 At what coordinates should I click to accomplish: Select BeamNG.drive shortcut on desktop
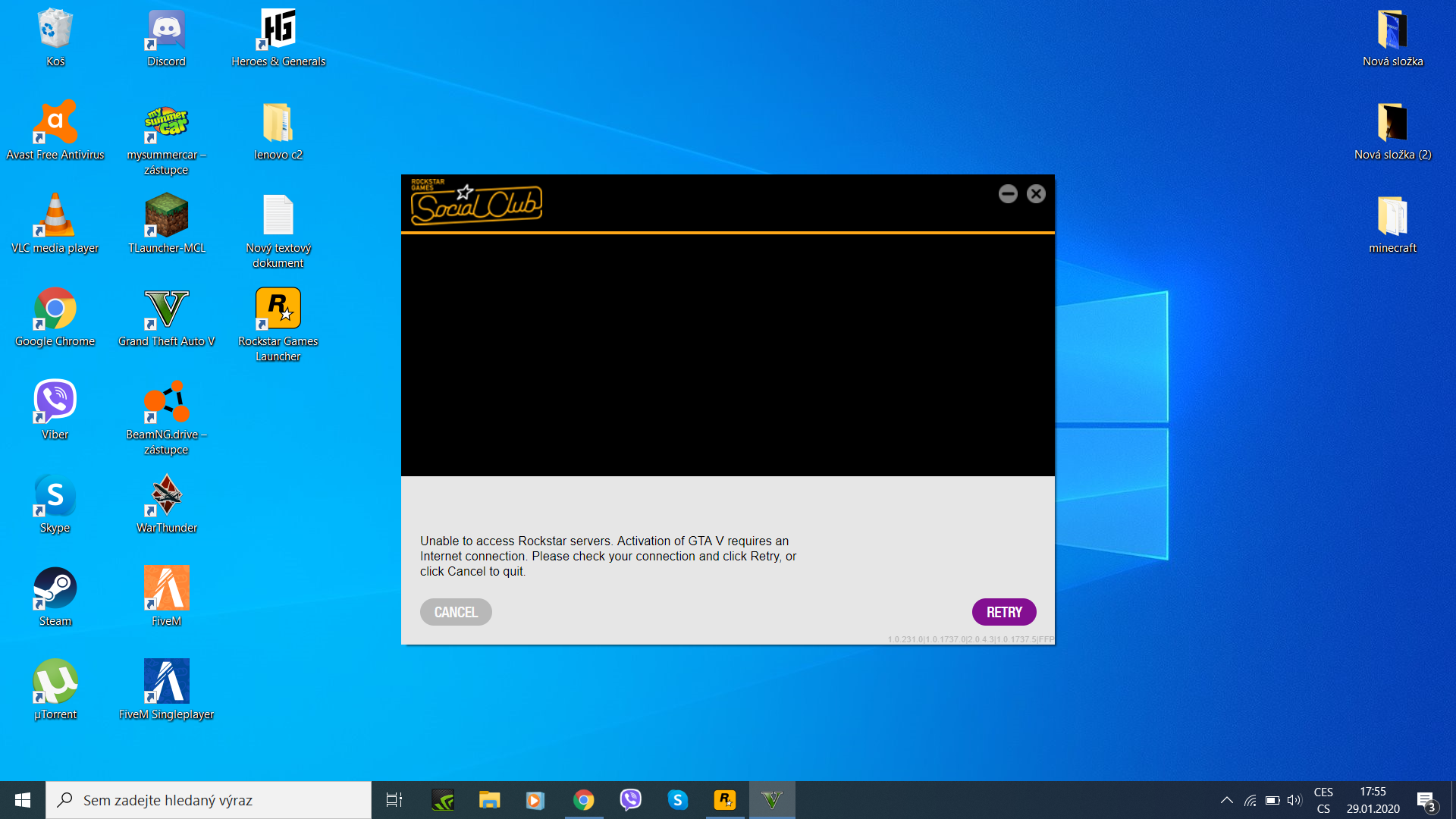(166, 402)
